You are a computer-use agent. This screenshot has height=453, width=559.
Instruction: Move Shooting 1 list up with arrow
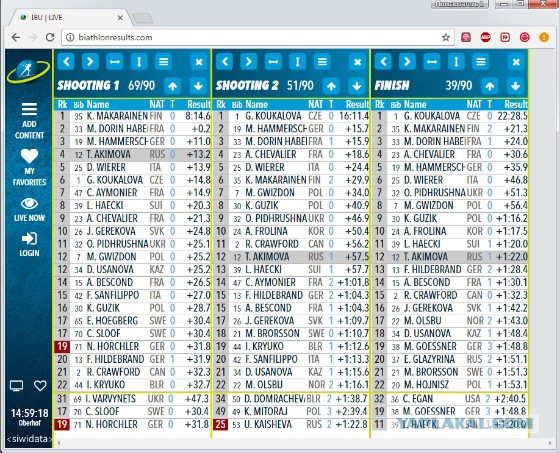(173, 86)
